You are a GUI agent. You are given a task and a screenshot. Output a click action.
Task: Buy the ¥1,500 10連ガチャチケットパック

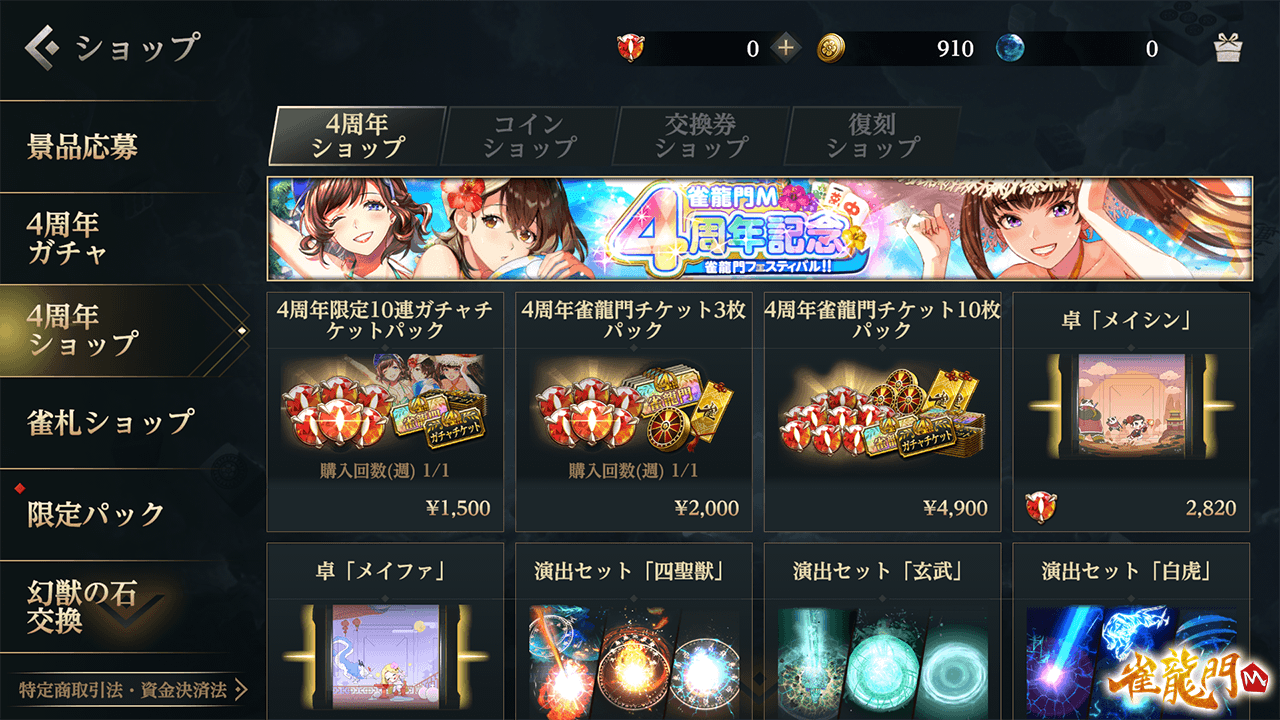pos(385,412)
